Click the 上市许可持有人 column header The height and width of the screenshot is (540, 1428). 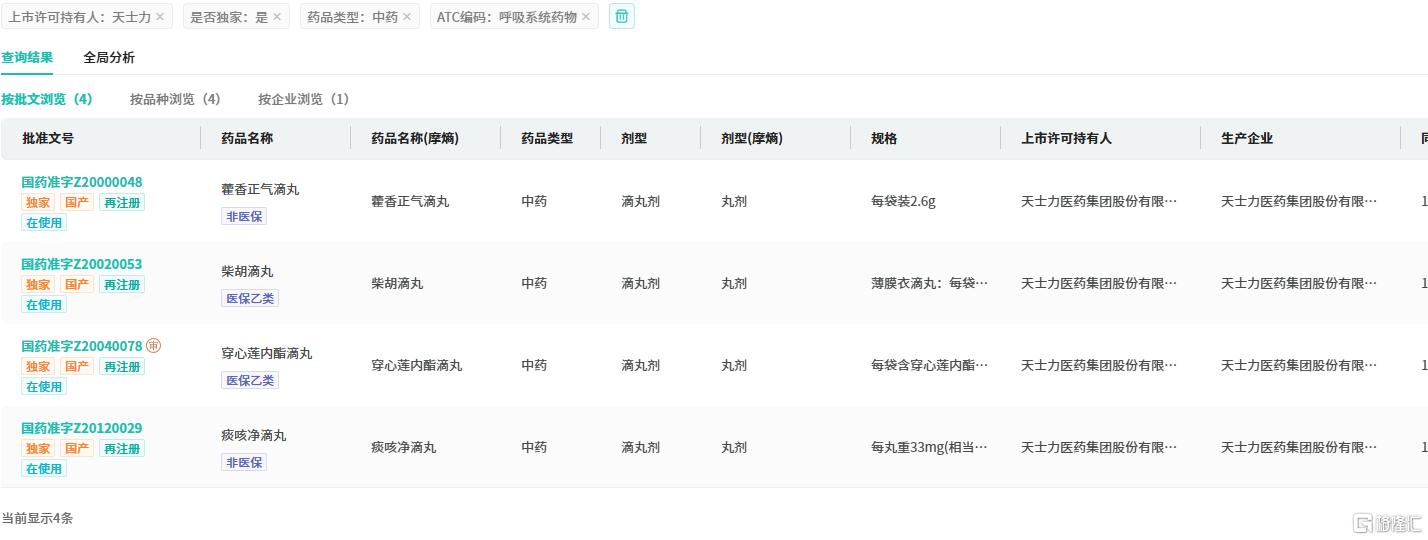pyautogui.click(x=1066, y=138)
